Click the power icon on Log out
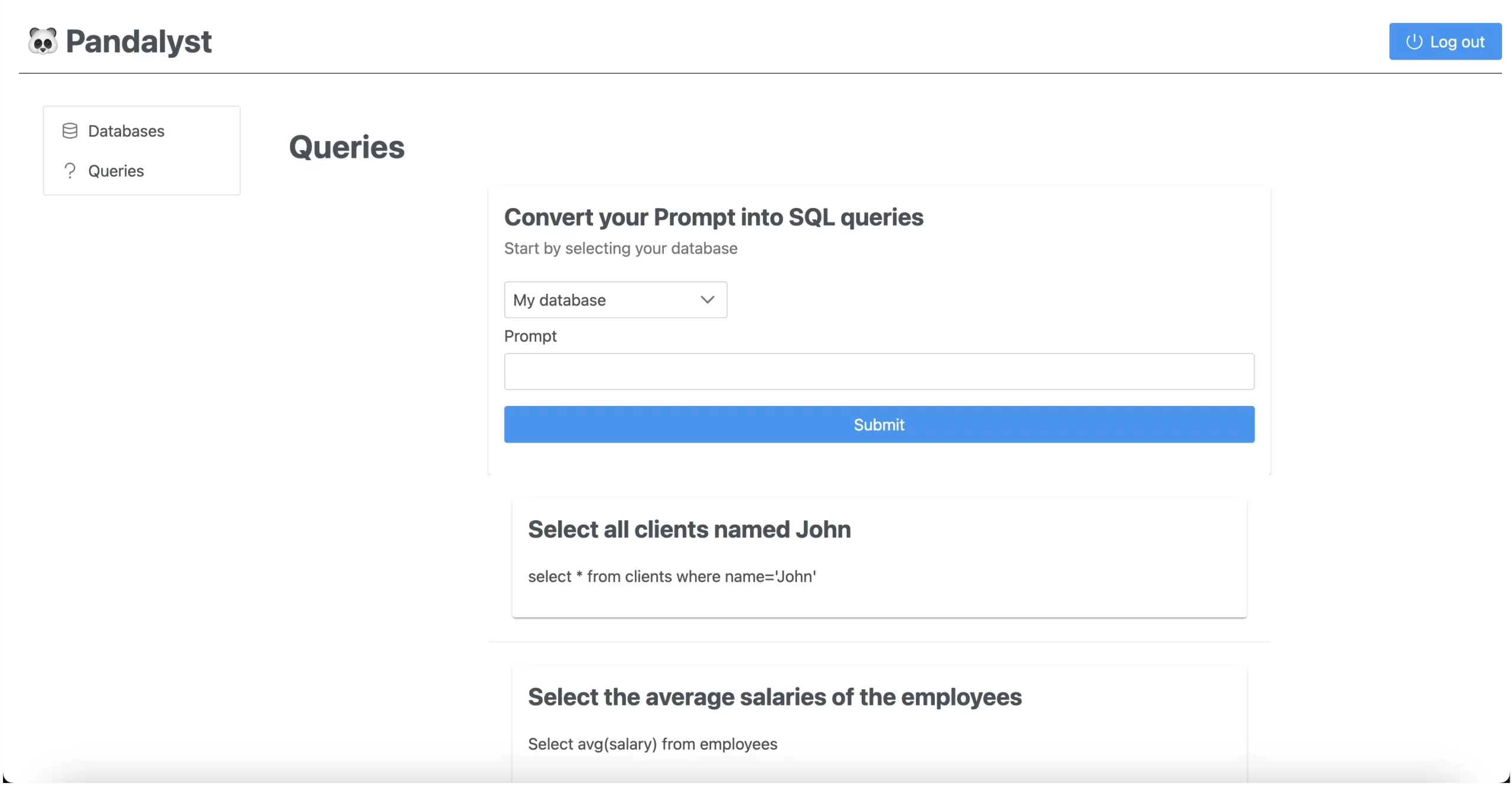Viewport: 1512px width, 786px height. [x=1413, y=41]
